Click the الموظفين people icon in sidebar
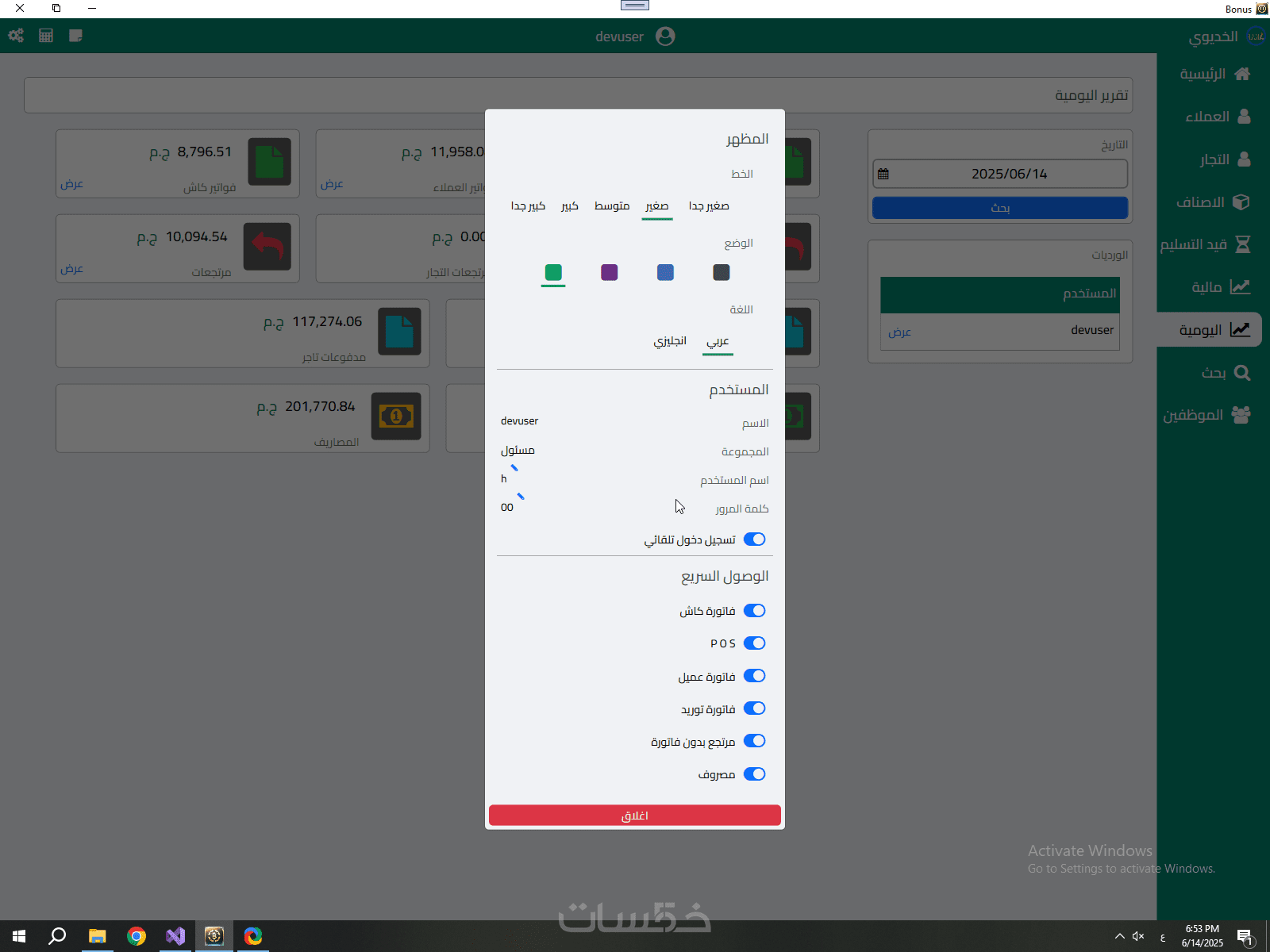1270x952 pixels. (1241, 415)
